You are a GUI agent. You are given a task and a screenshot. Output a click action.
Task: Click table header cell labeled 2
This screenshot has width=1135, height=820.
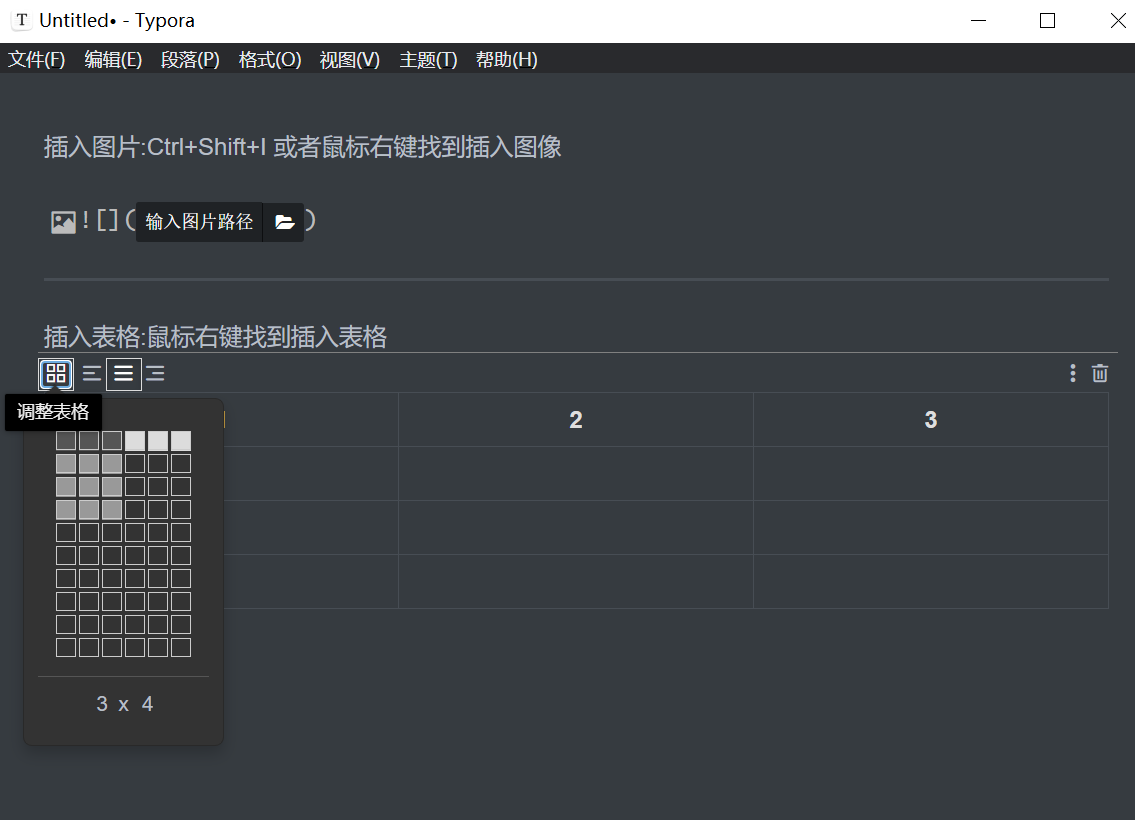(575, 420)
